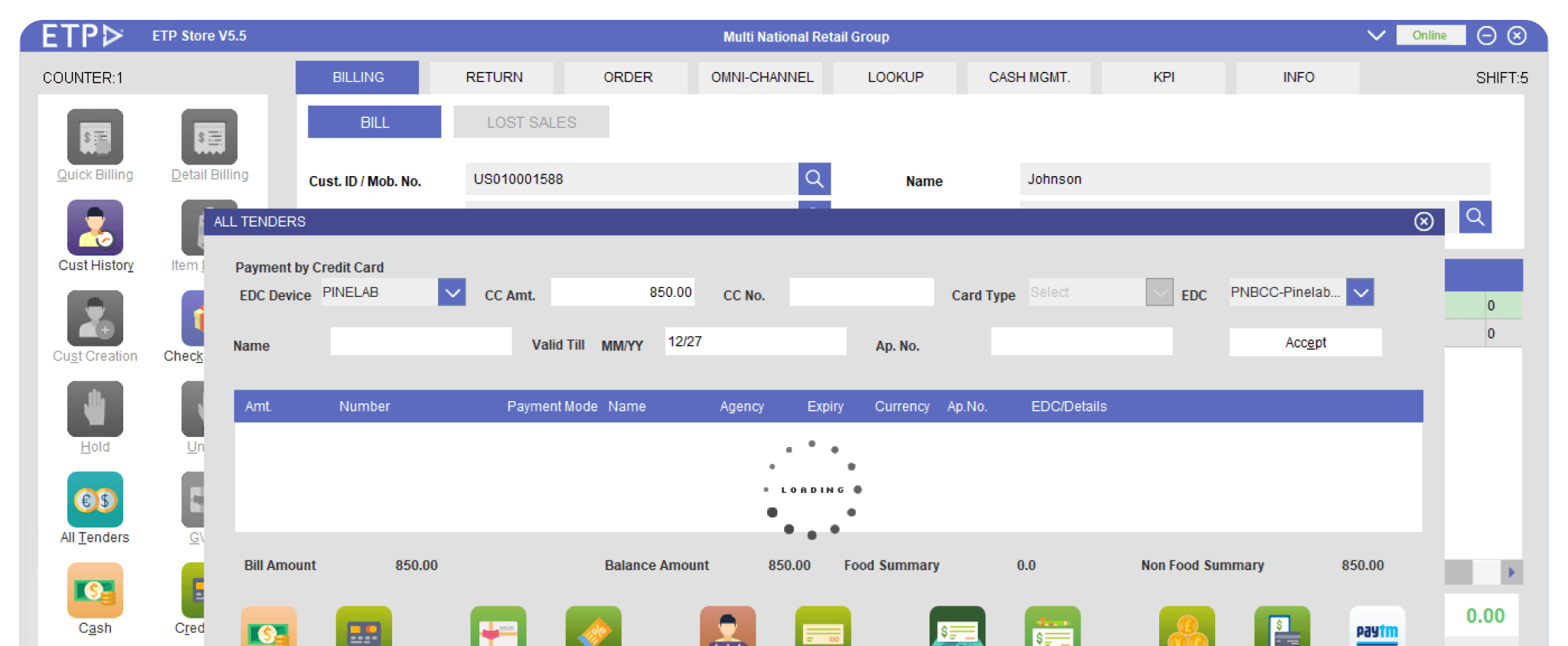
Task: Open Quick Billing from the sidebar
Action: [95, 138]
